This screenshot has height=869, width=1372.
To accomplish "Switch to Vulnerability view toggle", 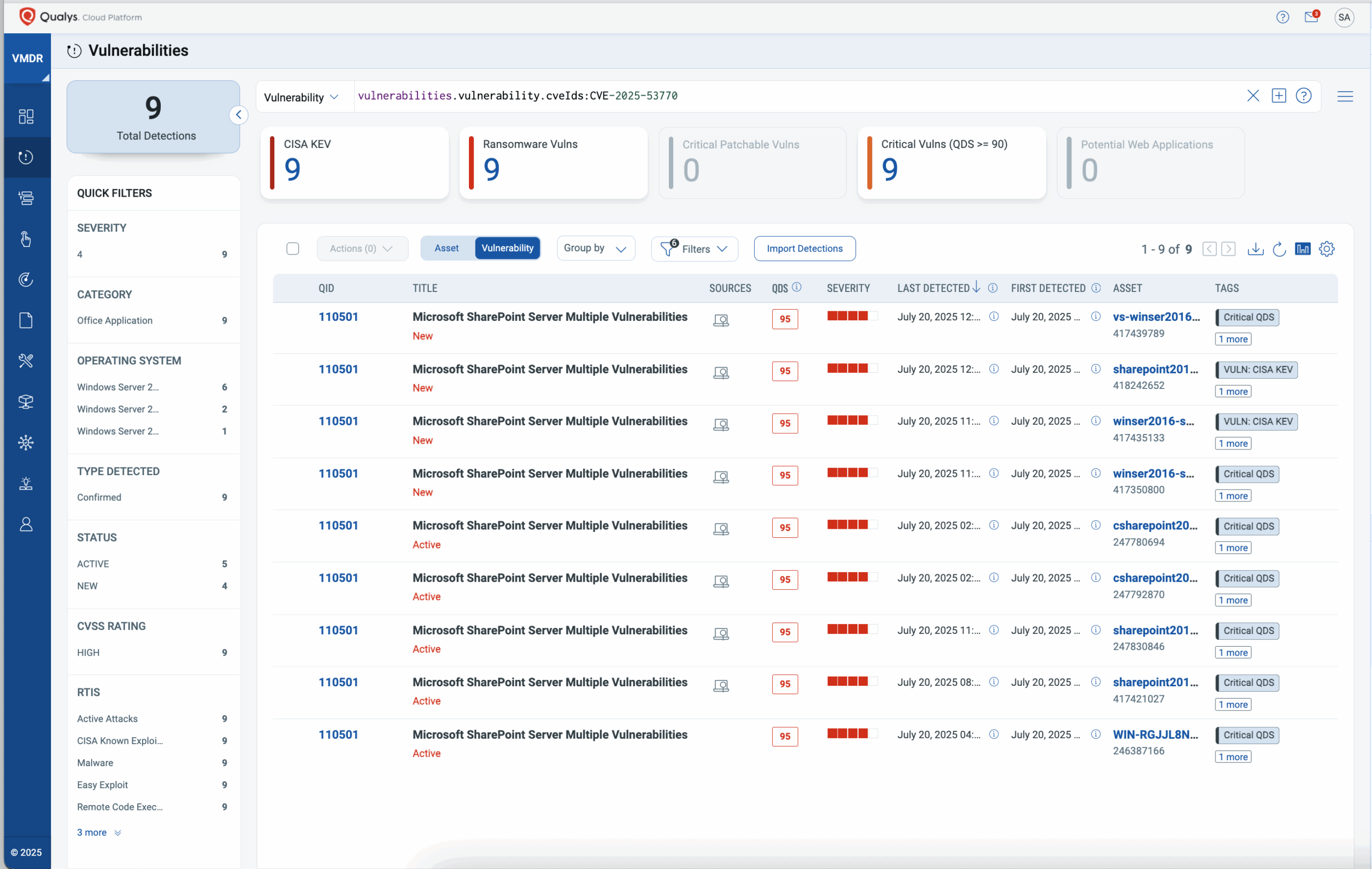I will click(507, 248).
